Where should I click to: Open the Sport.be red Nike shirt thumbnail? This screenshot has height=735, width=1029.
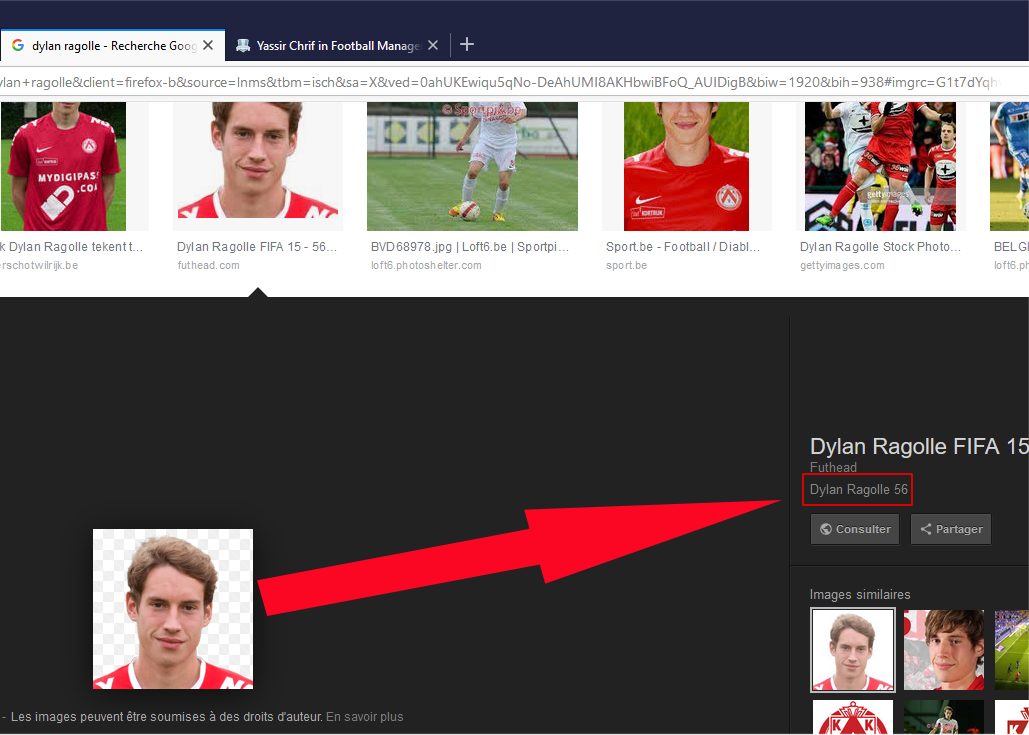click(686, 166)
